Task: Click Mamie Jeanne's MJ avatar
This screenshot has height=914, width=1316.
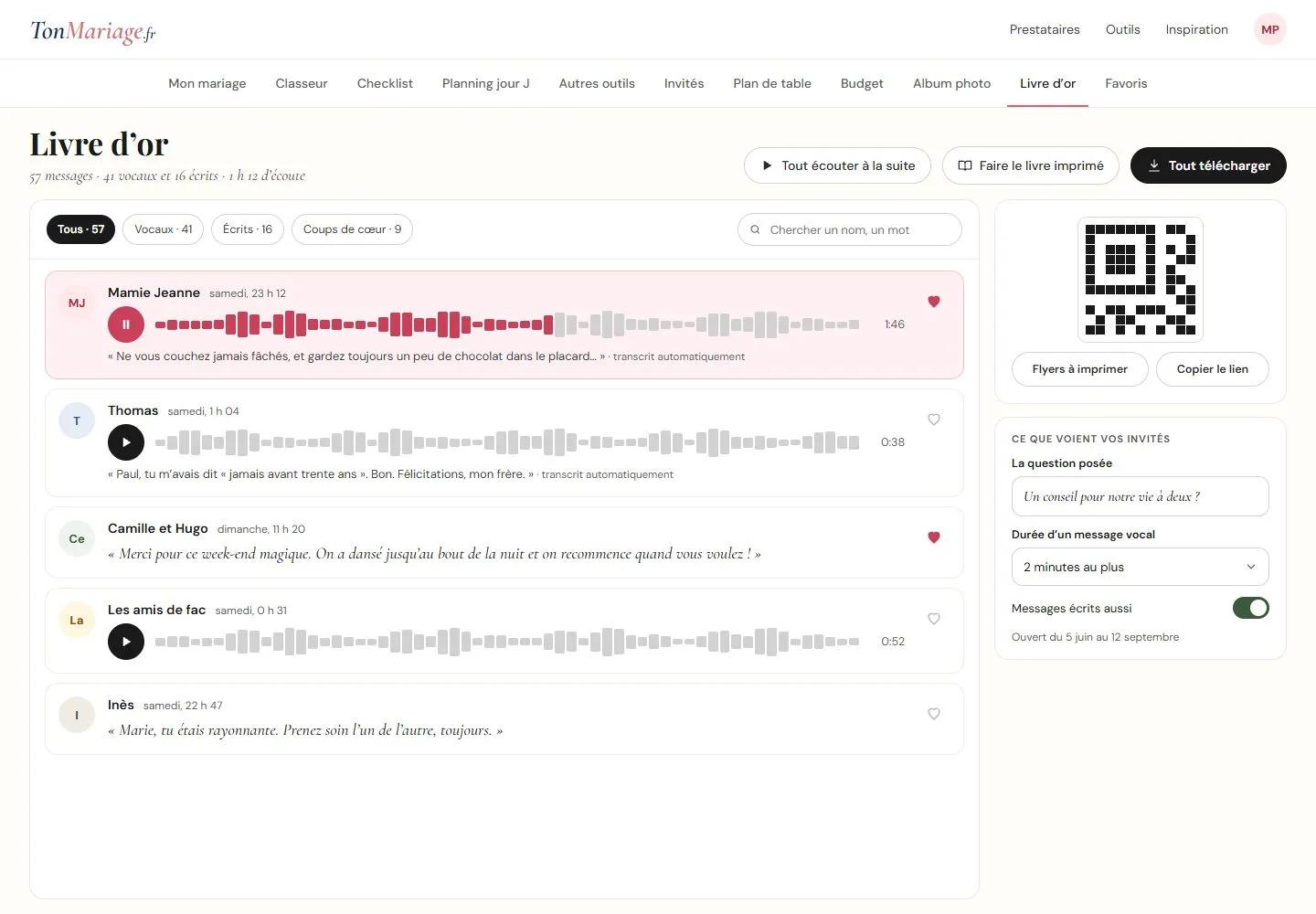Action: click(x=77, y=303)
